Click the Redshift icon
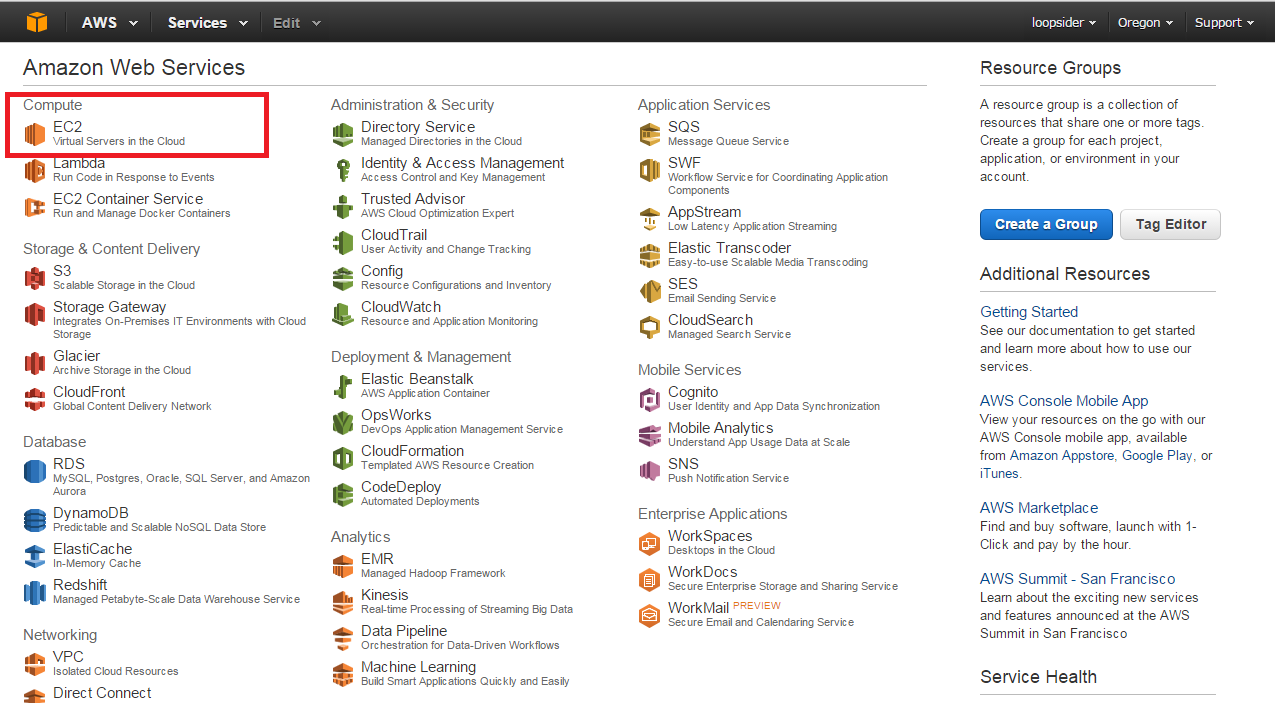 [x=35, y=592]
